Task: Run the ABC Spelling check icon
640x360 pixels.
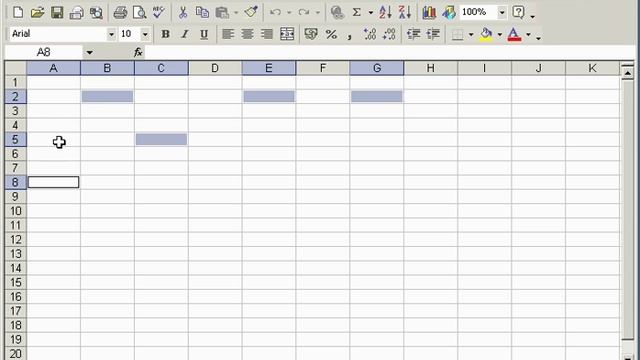Action: [x=158, y=12]
